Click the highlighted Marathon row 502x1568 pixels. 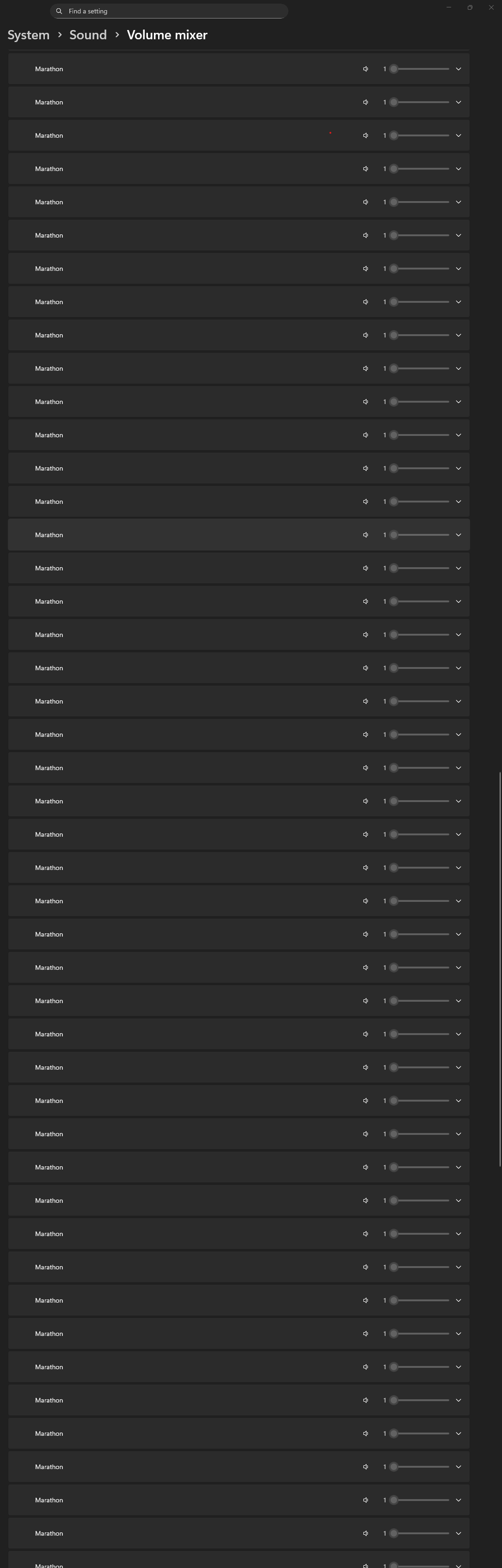(183, 535)
